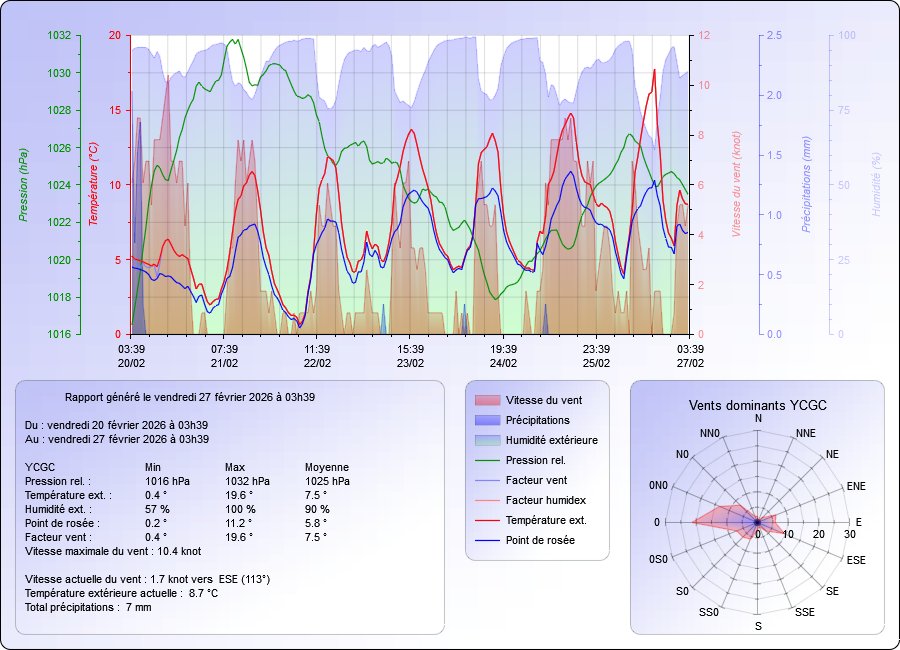Select the green Pression rel. legend line

coord(485,460)
